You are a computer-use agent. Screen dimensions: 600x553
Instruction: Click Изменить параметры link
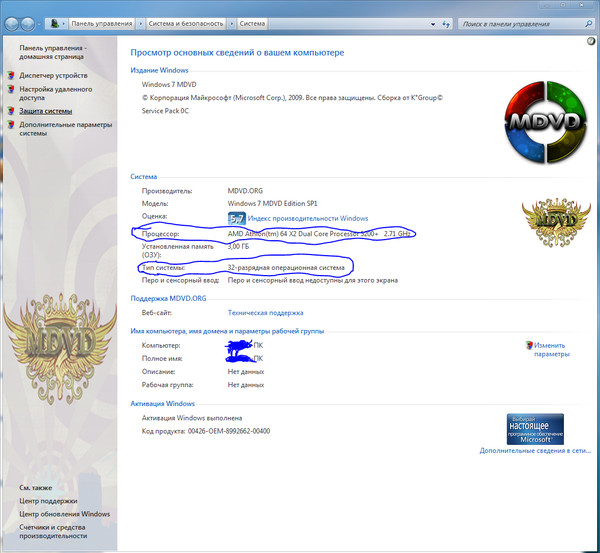pos(552,349)
